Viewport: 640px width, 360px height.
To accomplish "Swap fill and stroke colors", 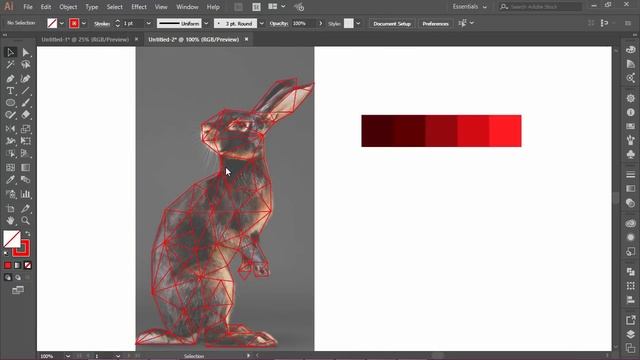I will (x=27, y=233).
